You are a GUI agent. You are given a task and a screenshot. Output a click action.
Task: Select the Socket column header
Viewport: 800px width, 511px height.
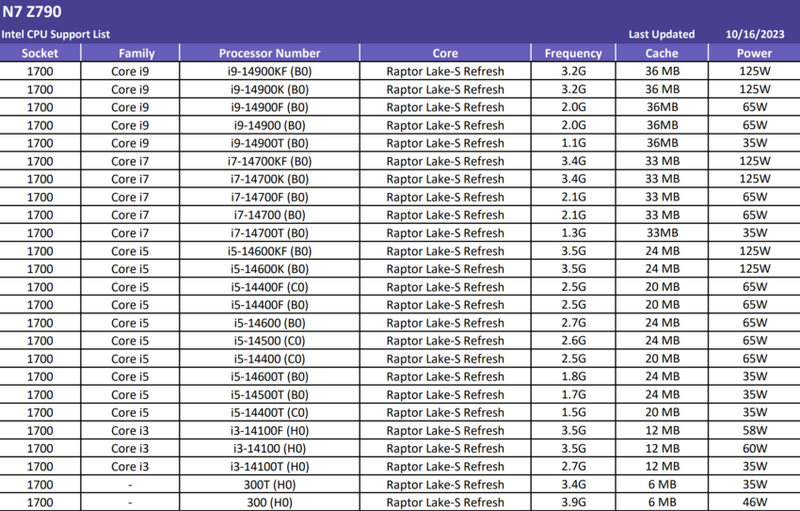click(40, 53)
